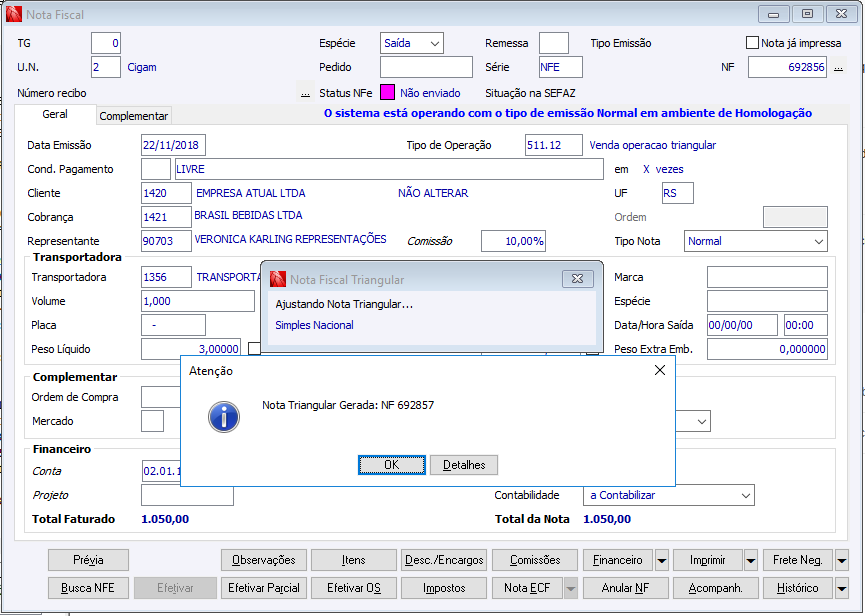Expand the Financeiro button arrow

tap(661, 560)
